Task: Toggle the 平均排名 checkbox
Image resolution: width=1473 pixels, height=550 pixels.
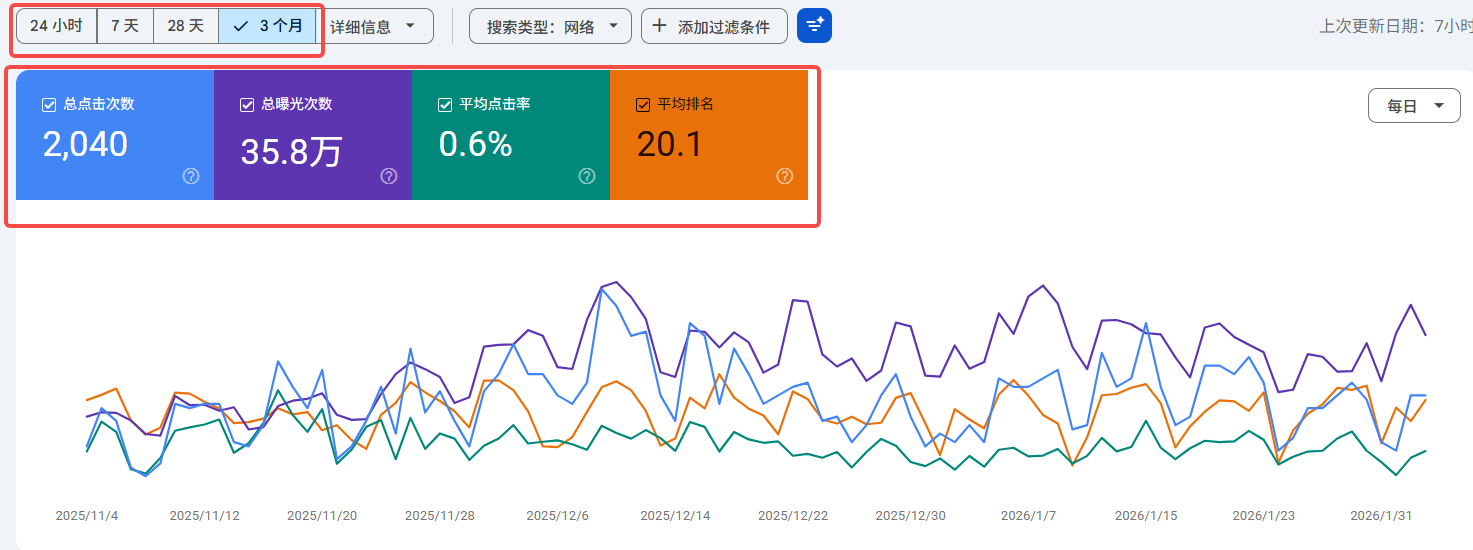Action: click(x=643, y=104)
